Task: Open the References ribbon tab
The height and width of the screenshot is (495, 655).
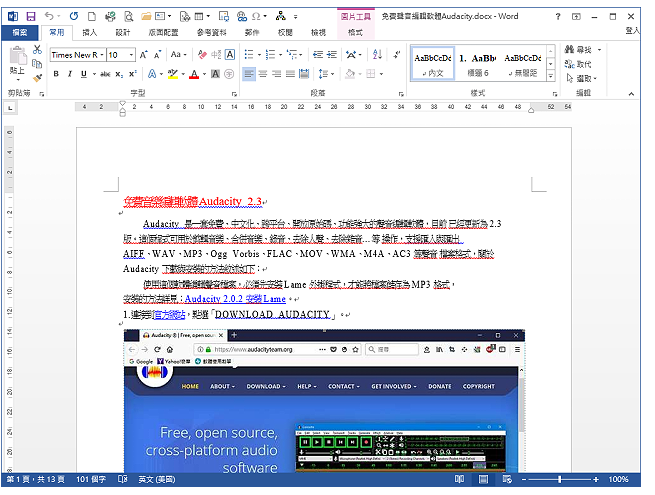Action: pos(212,33)
